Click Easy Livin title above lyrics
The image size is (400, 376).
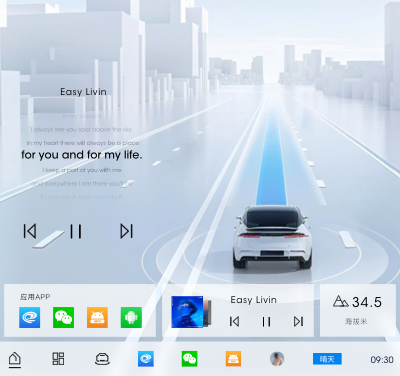click(x=83, y=92)
